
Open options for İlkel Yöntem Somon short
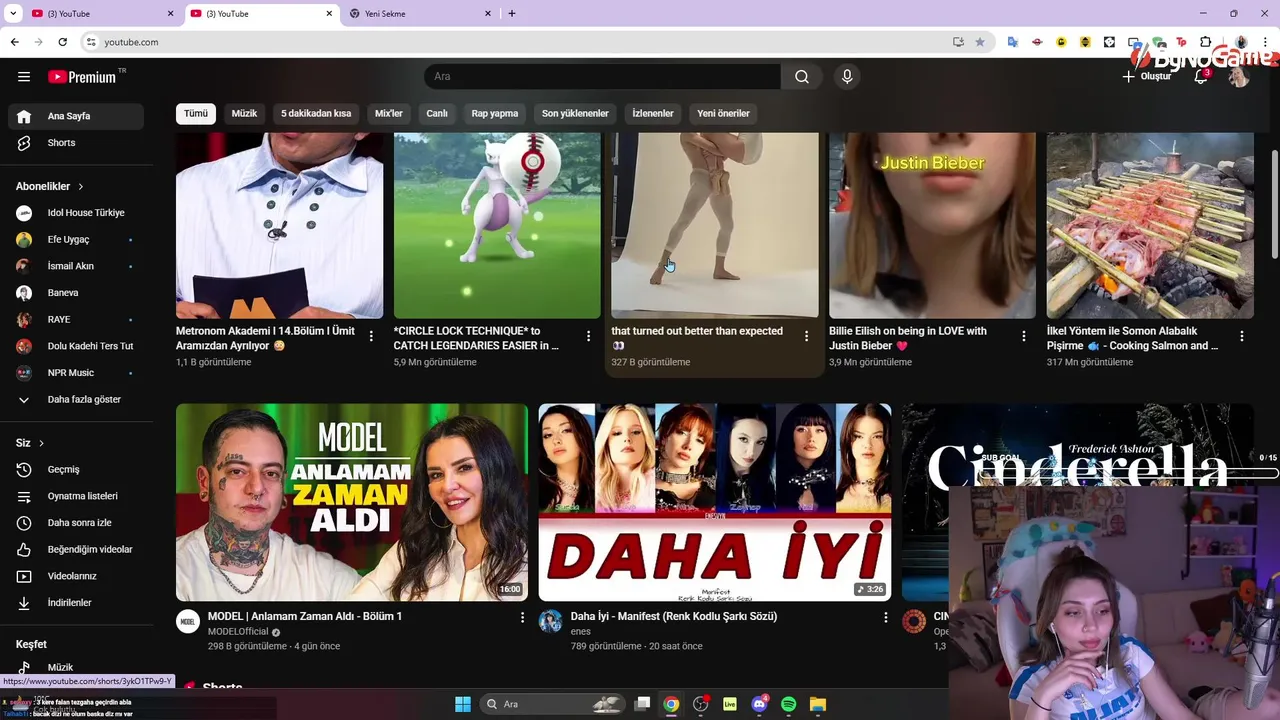(1241, 337)
